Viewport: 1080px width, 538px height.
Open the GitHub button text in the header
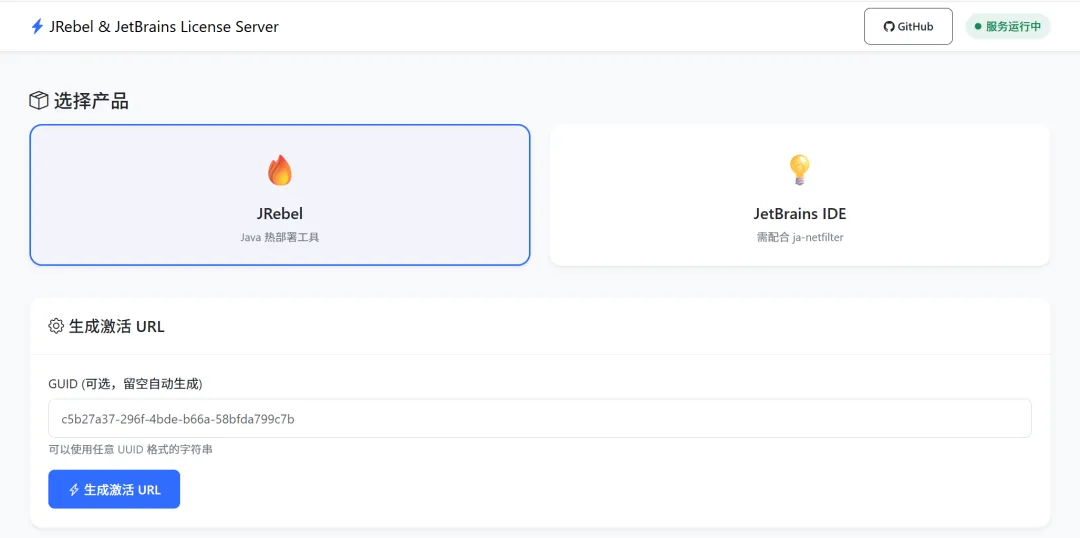(x=915, y=27)
